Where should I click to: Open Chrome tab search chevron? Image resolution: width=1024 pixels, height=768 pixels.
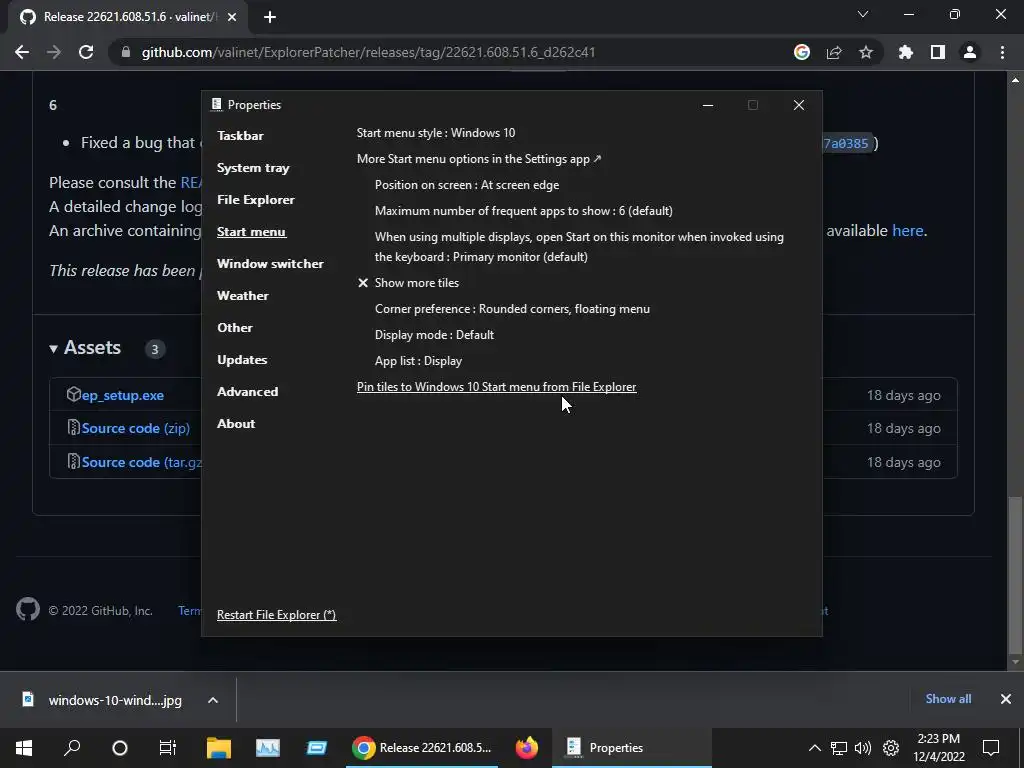[863, 14]
